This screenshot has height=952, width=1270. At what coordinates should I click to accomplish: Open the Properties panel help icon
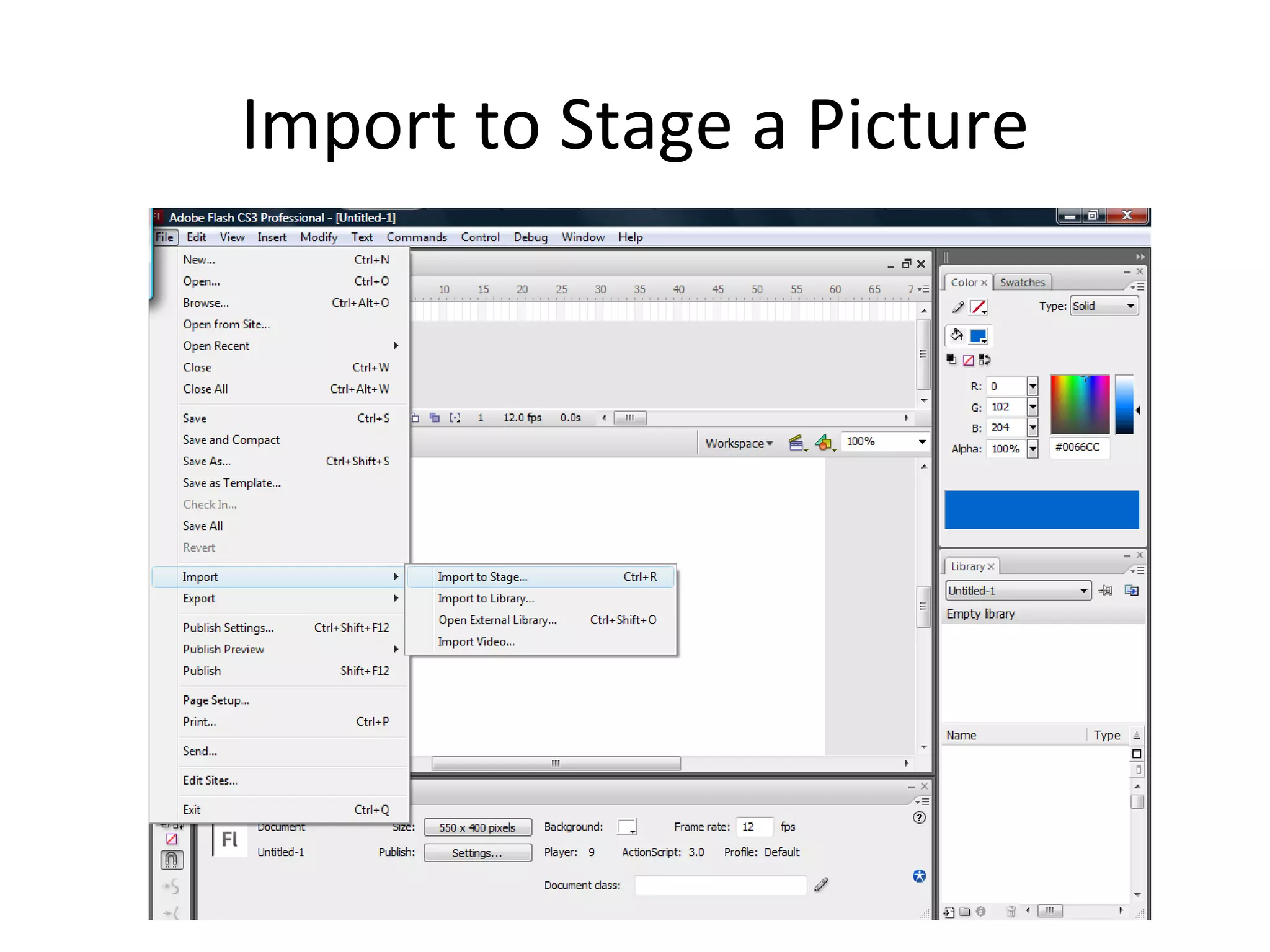[920, 818]
